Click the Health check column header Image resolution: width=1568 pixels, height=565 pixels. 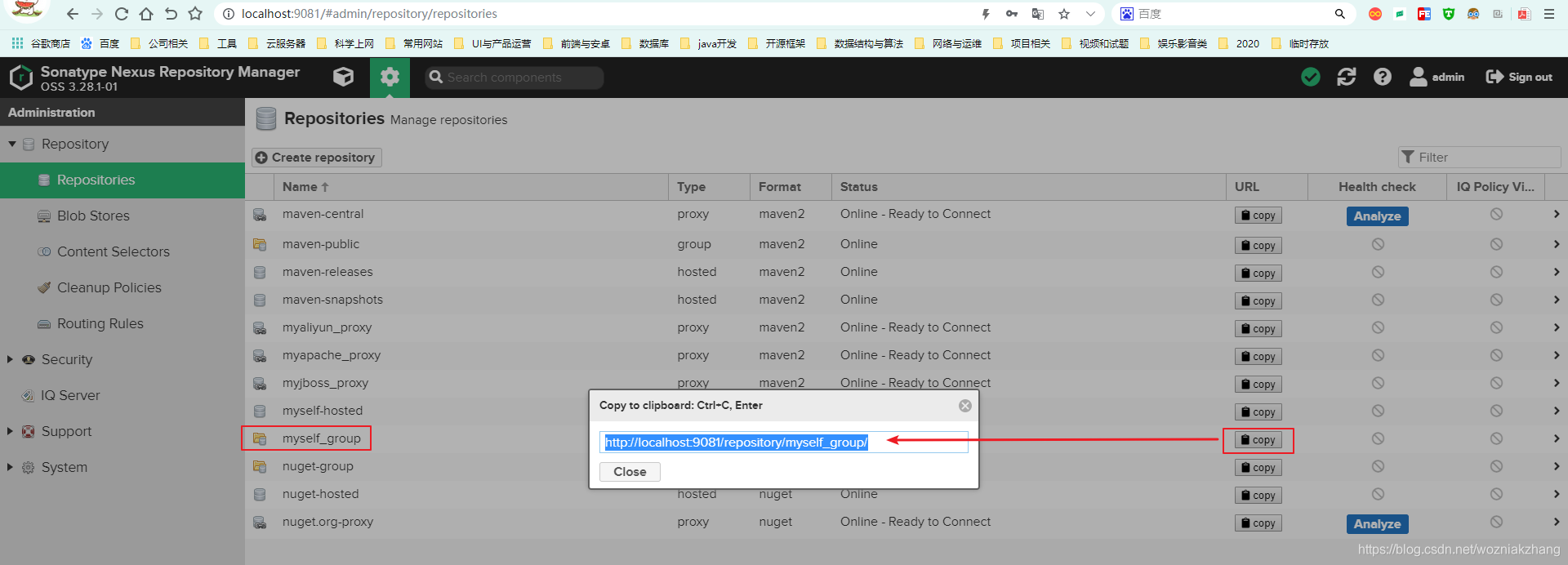click(x=1377, y=186)
